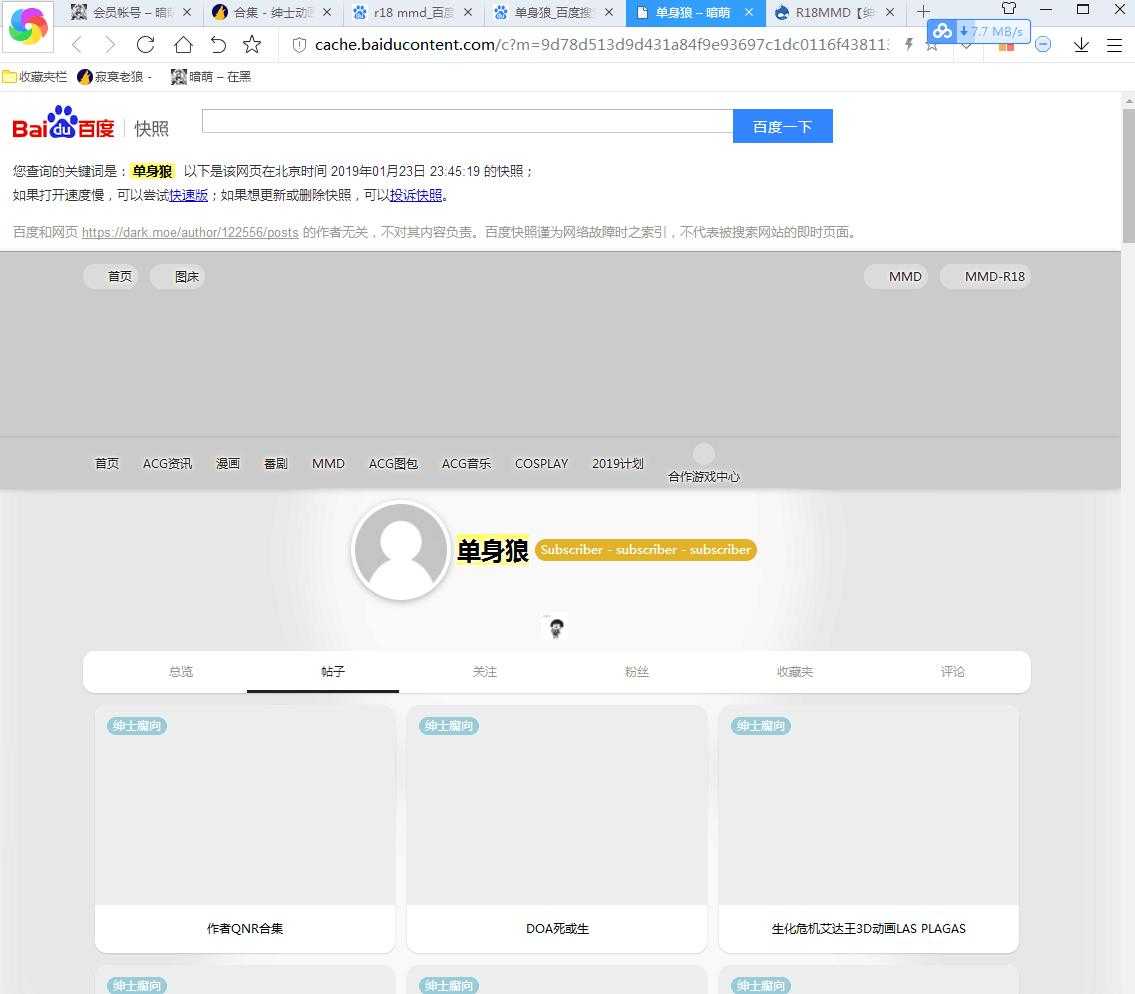Select the 帖子 profile tab
The width and height of the screenshot is (1135, 994).
(333, 672)
